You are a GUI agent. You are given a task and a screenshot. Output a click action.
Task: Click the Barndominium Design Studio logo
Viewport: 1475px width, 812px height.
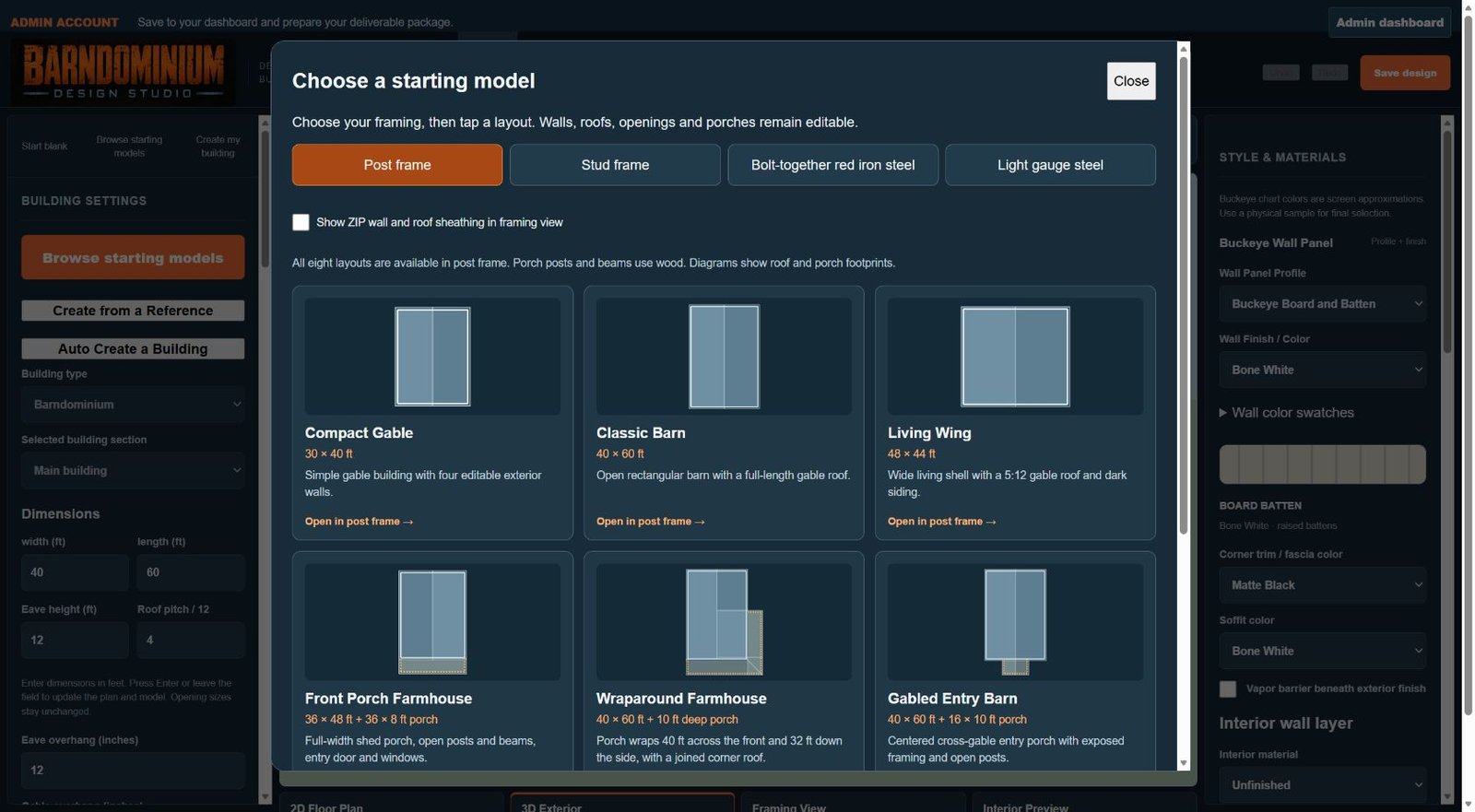[x=124, y=72]
